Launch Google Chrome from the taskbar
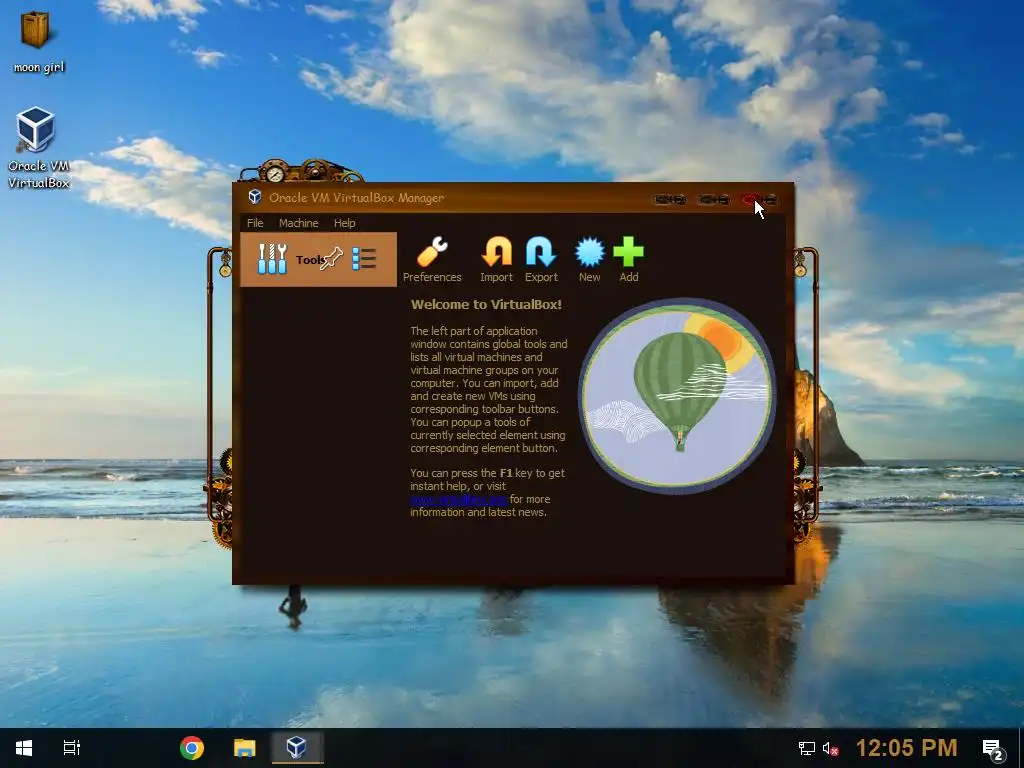The width and height of the screenshot is (1024, 768). [192, 748]
